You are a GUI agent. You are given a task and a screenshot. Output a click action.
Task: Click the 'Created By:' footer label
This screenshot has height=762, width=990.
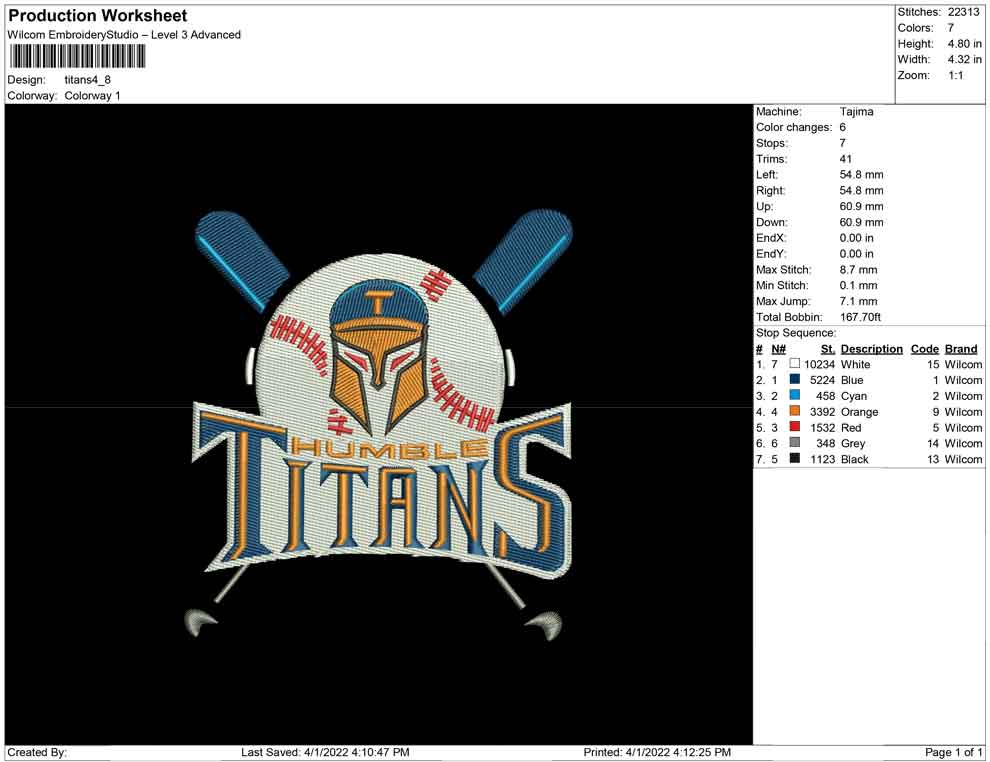(x=37, y=752)
